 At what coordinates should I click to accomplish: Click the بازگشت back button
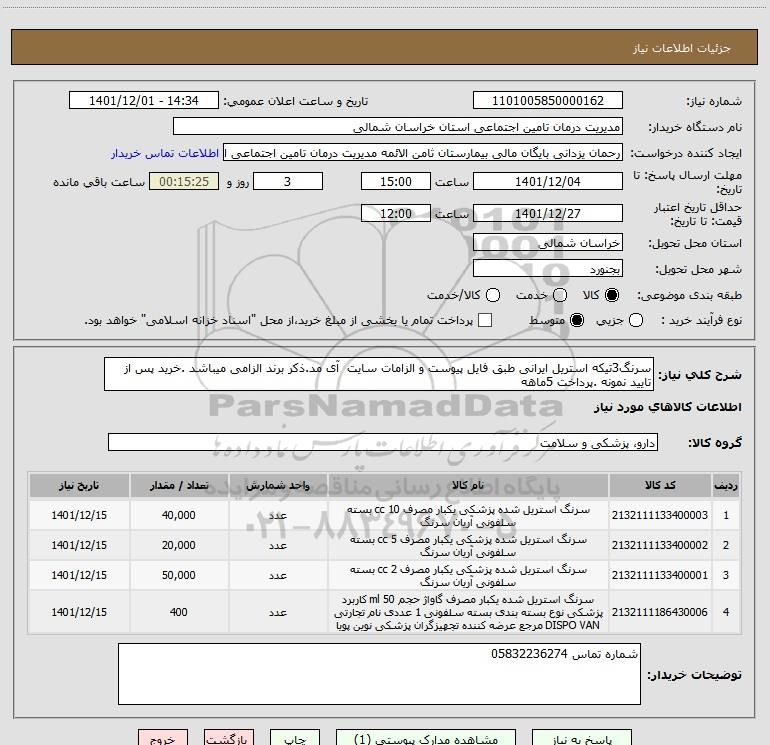[229, 738]
